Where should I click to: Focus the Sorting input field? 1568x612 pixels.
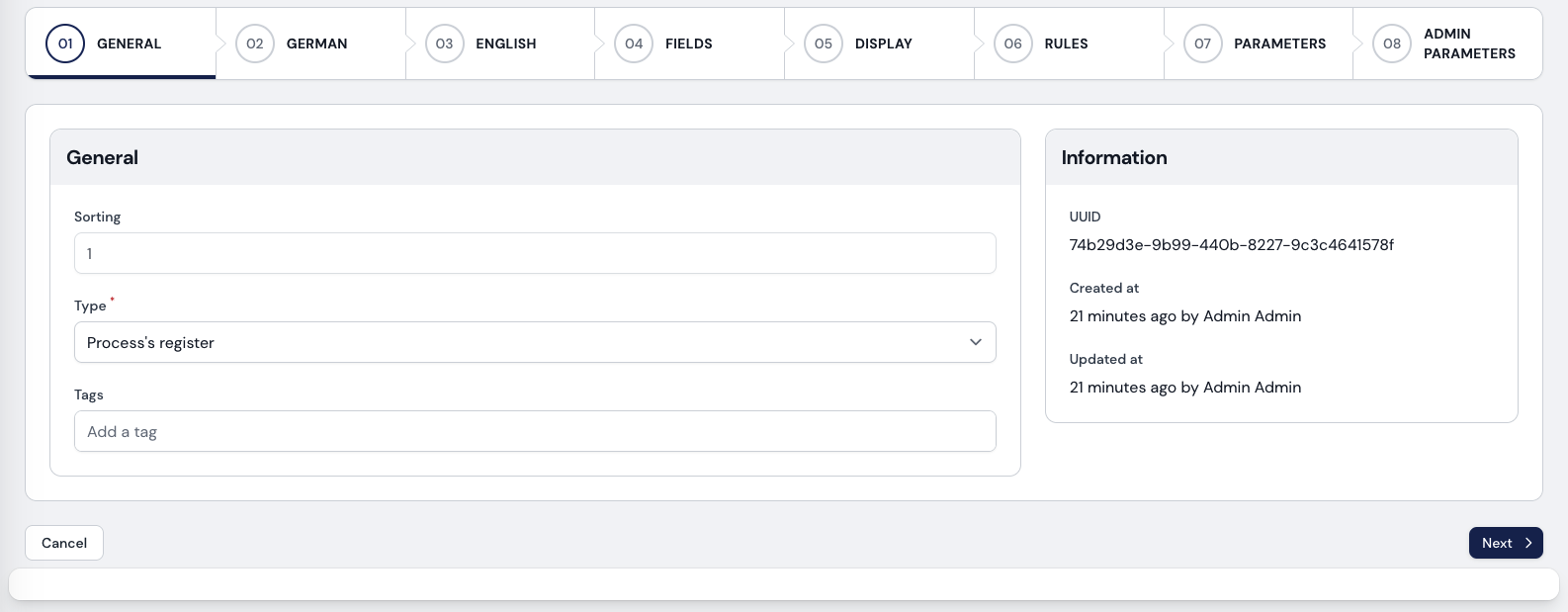click(x=535, y=253)
